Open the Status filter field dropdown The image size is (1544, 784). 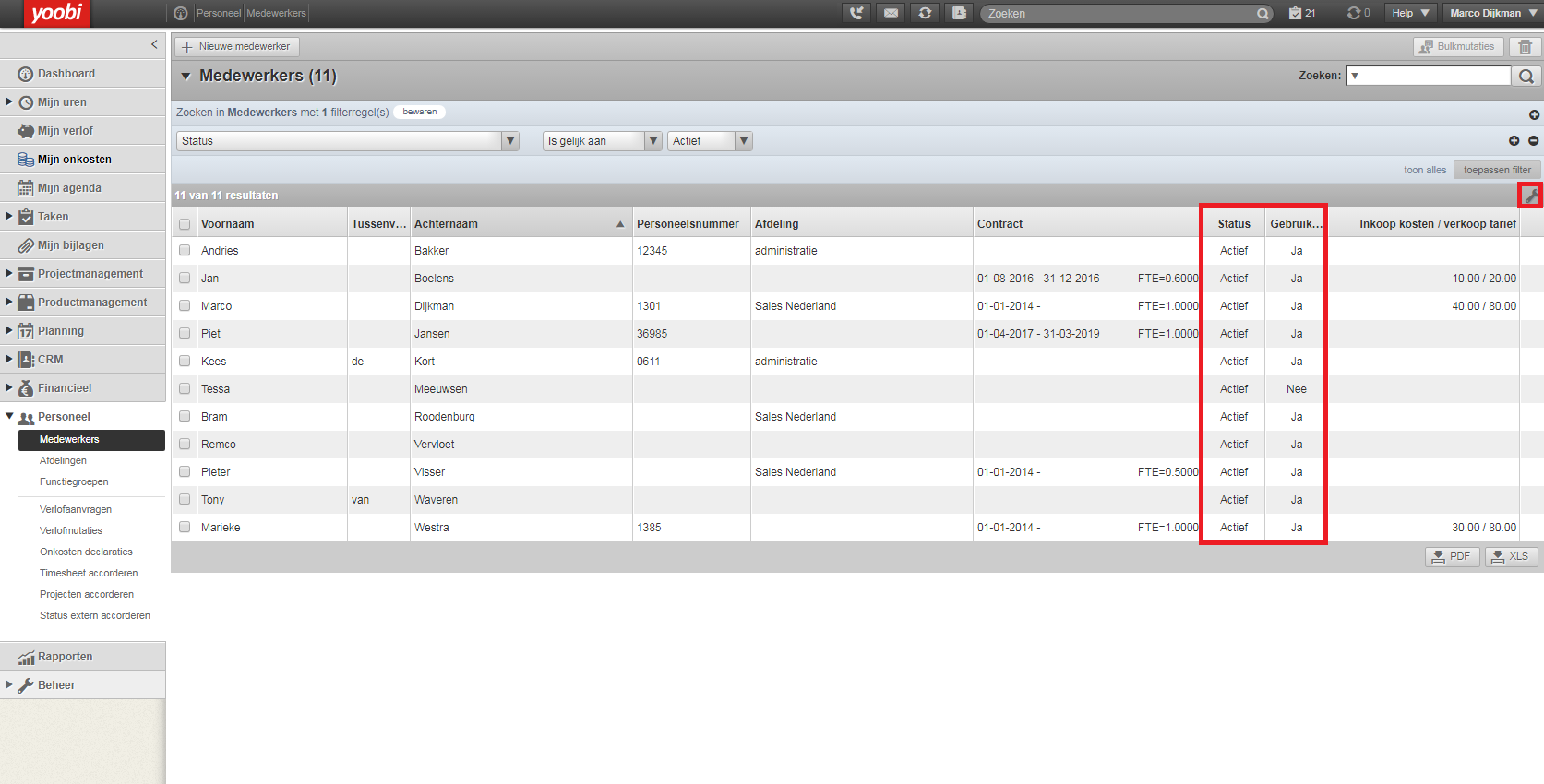(x=348, y=141)
